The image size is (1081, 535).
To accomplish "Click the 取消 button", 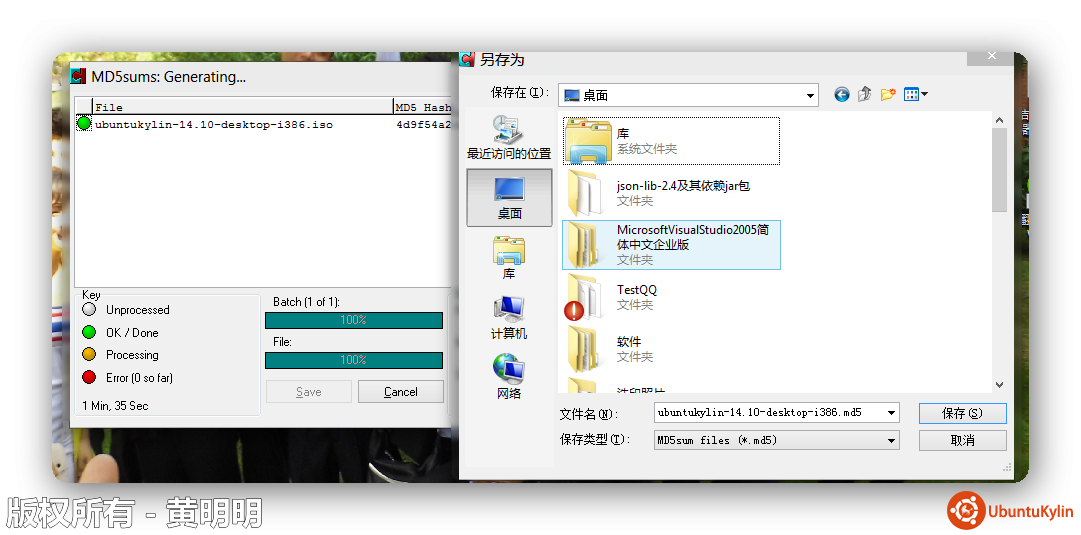I will pyautogui.click(x=962, y=440).
